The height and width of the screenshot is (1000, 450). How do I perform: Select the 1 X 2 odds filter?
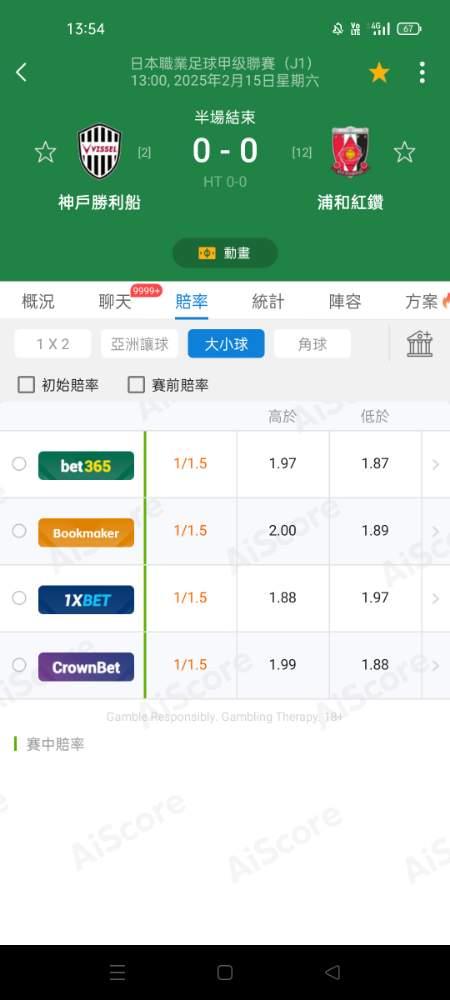pos(53,344)
